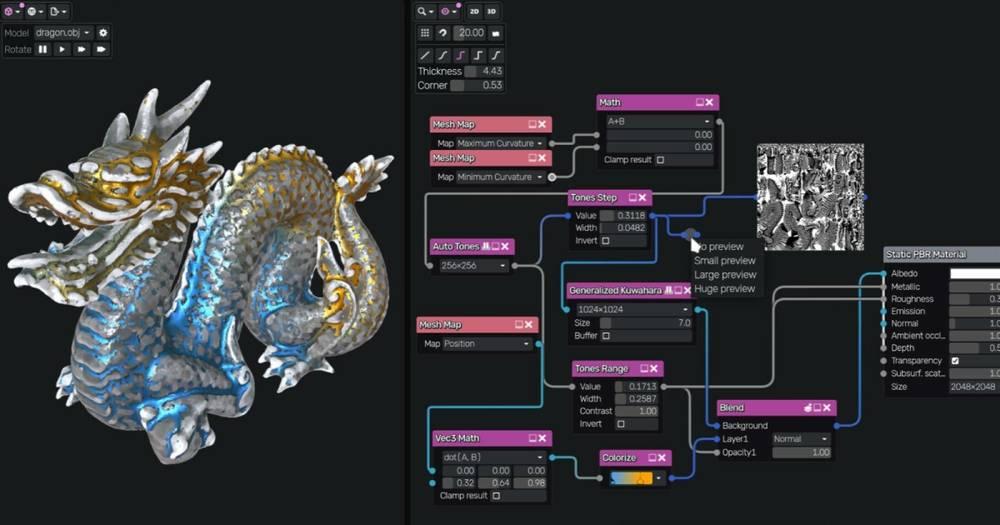Expand the Maximum Curvature map dropdown
This screenshot has height=525, width=1000.
point(501,143)
